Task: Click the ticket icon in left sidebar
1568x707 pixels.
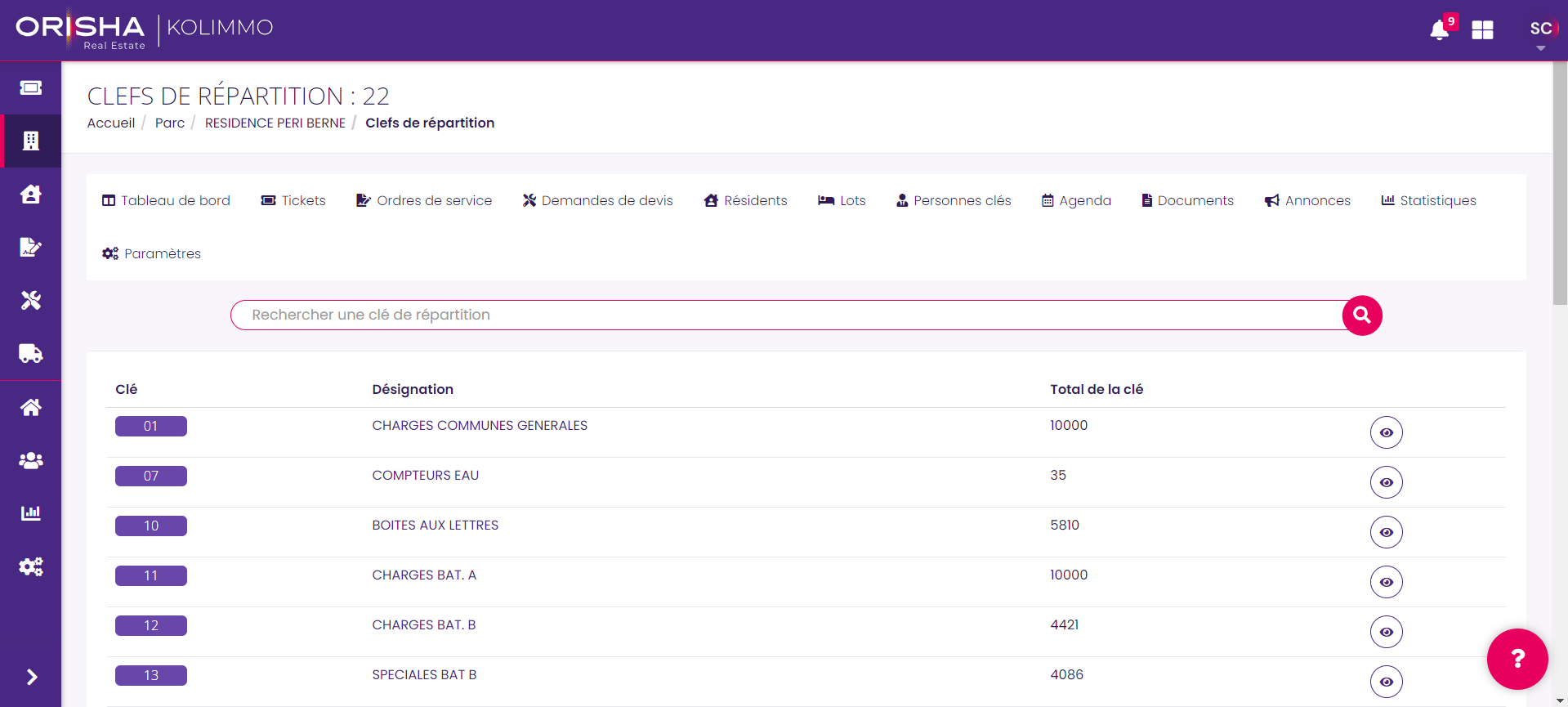Action: [31, 87]
